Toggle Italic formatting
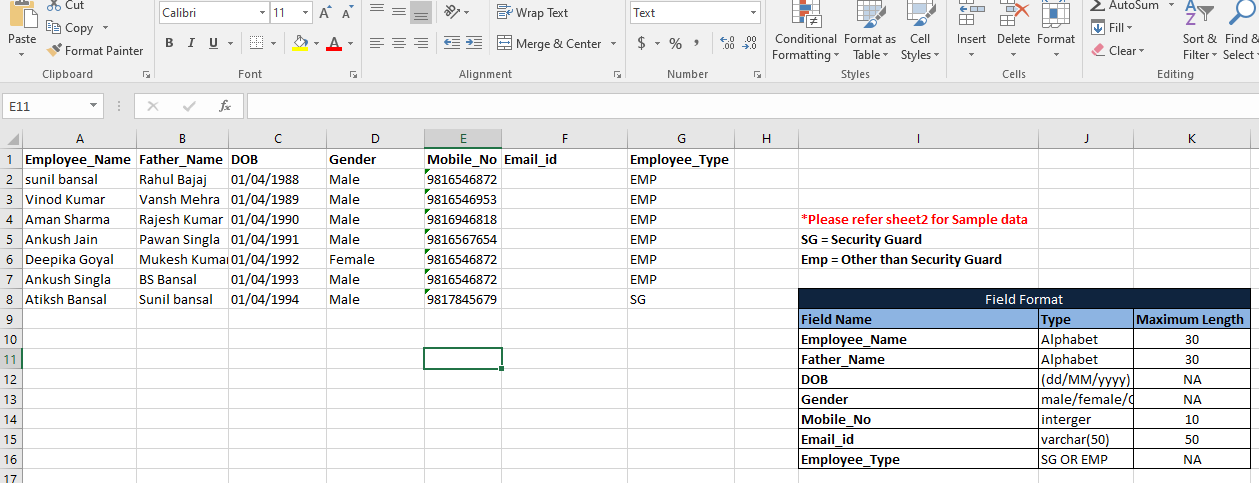Viewport: 1259px width, 483px height. [191, 43]
